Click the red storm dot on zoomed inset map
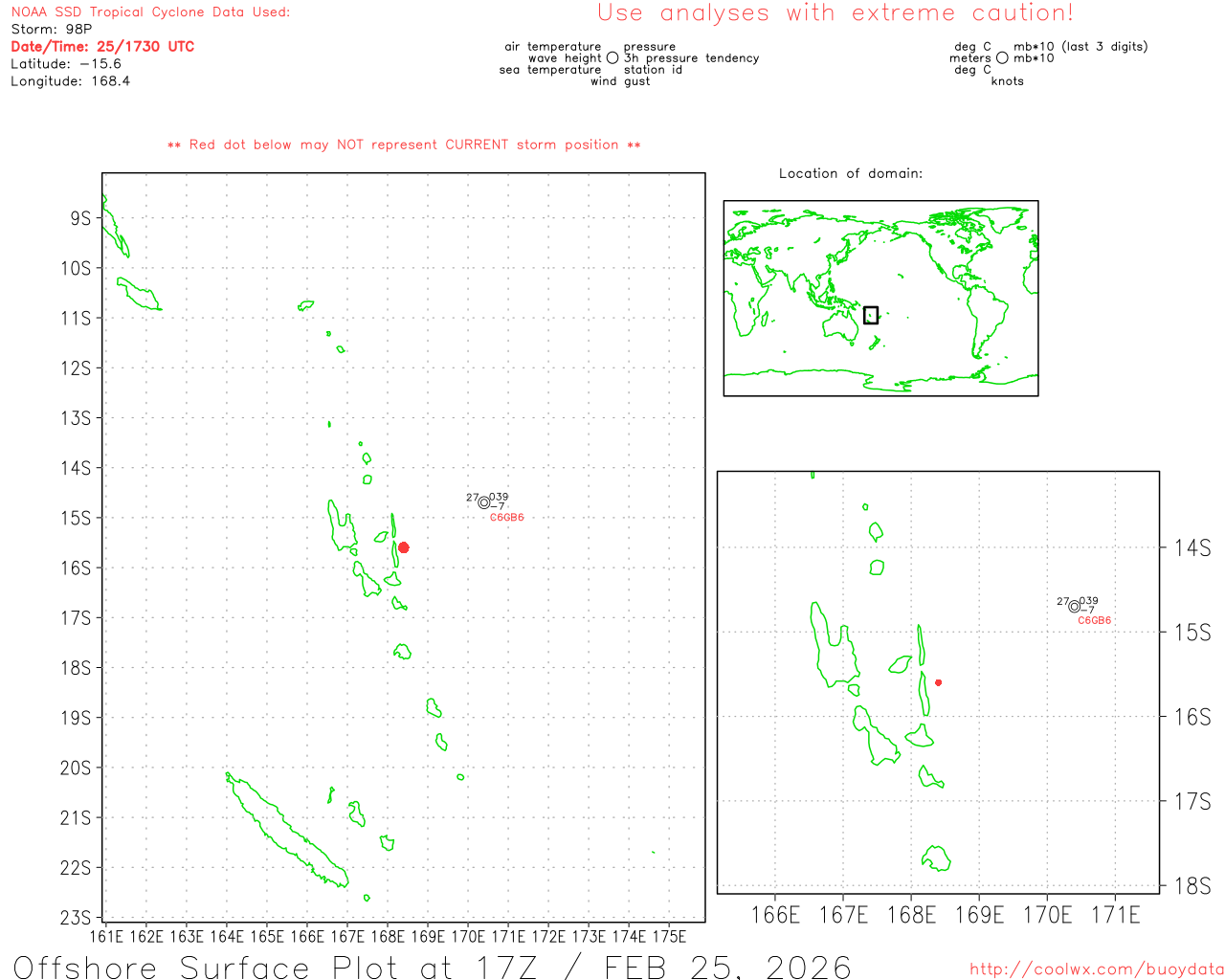This screenshot has height=980, width=1225. (x=939, y=682)
